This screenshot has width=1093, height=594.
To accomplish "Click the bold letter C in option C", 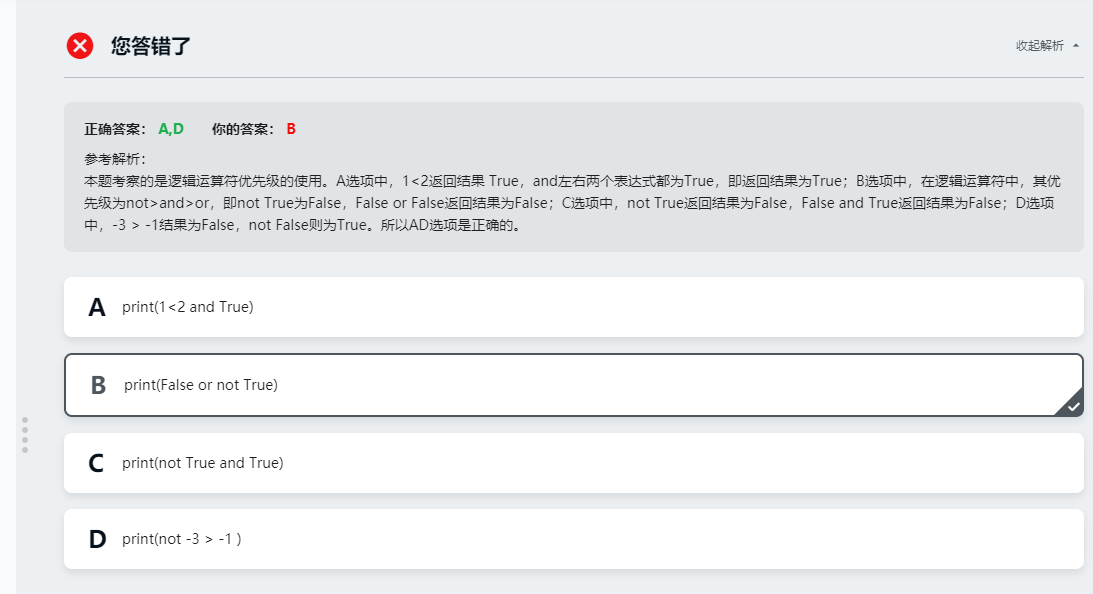I will [x=96, y=462].
